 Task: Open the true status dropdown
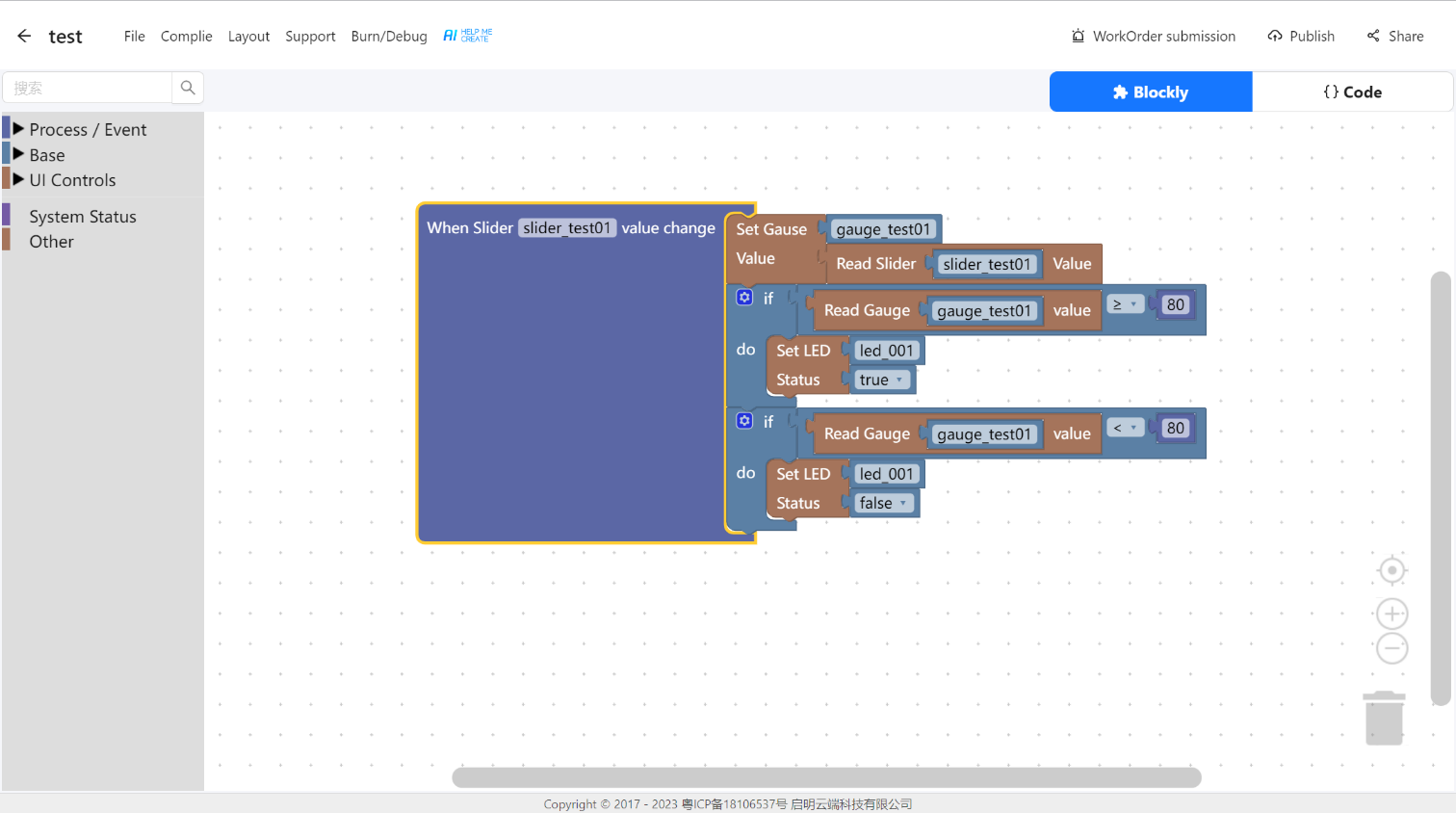pos(881,380)
